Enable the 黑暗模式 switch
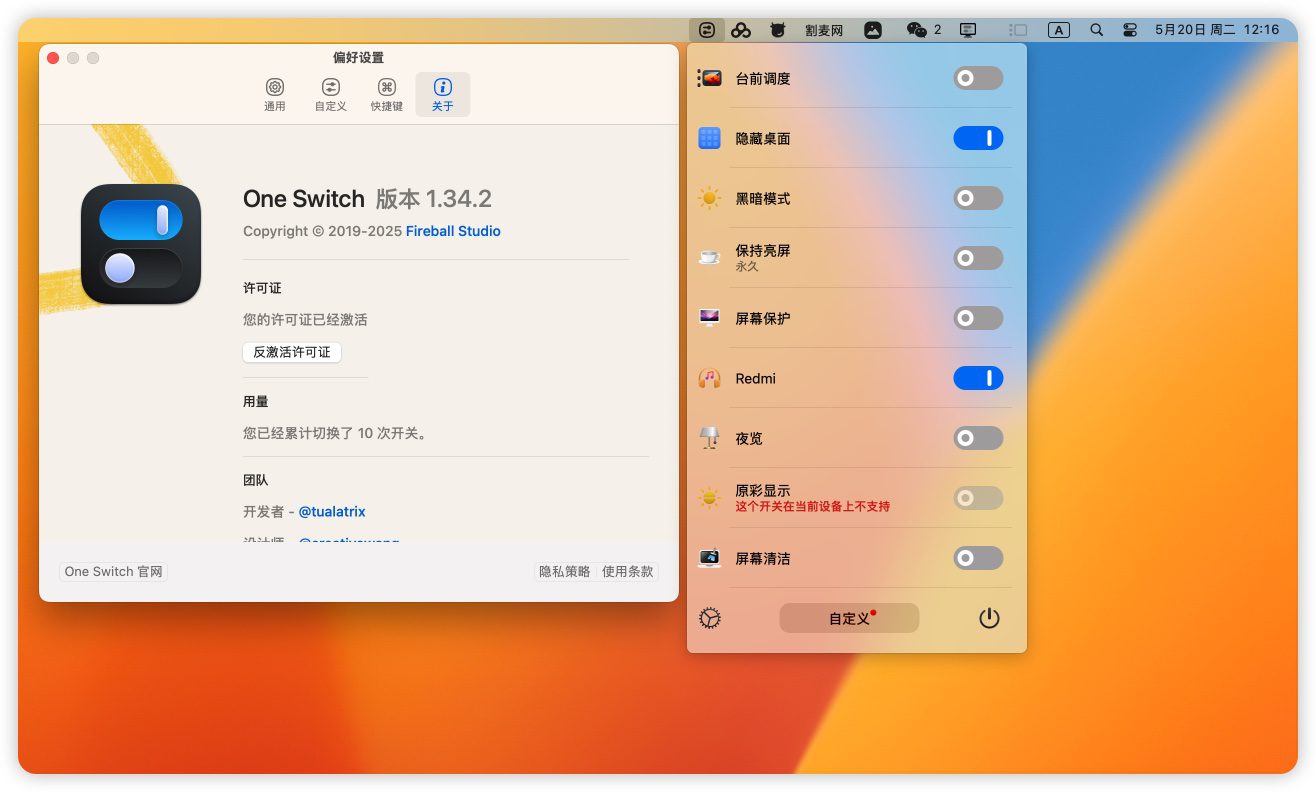 [978, 198]
